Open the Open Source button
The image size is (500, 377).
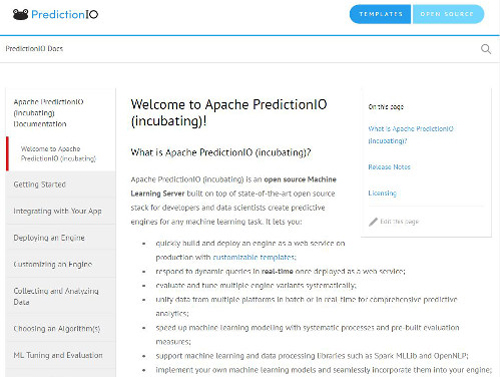click(x=448, y=14)
